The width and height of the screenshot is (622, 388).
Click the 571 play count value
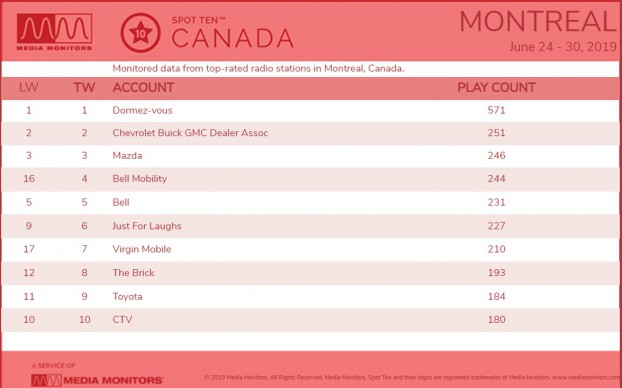click(x=496, y=111)
